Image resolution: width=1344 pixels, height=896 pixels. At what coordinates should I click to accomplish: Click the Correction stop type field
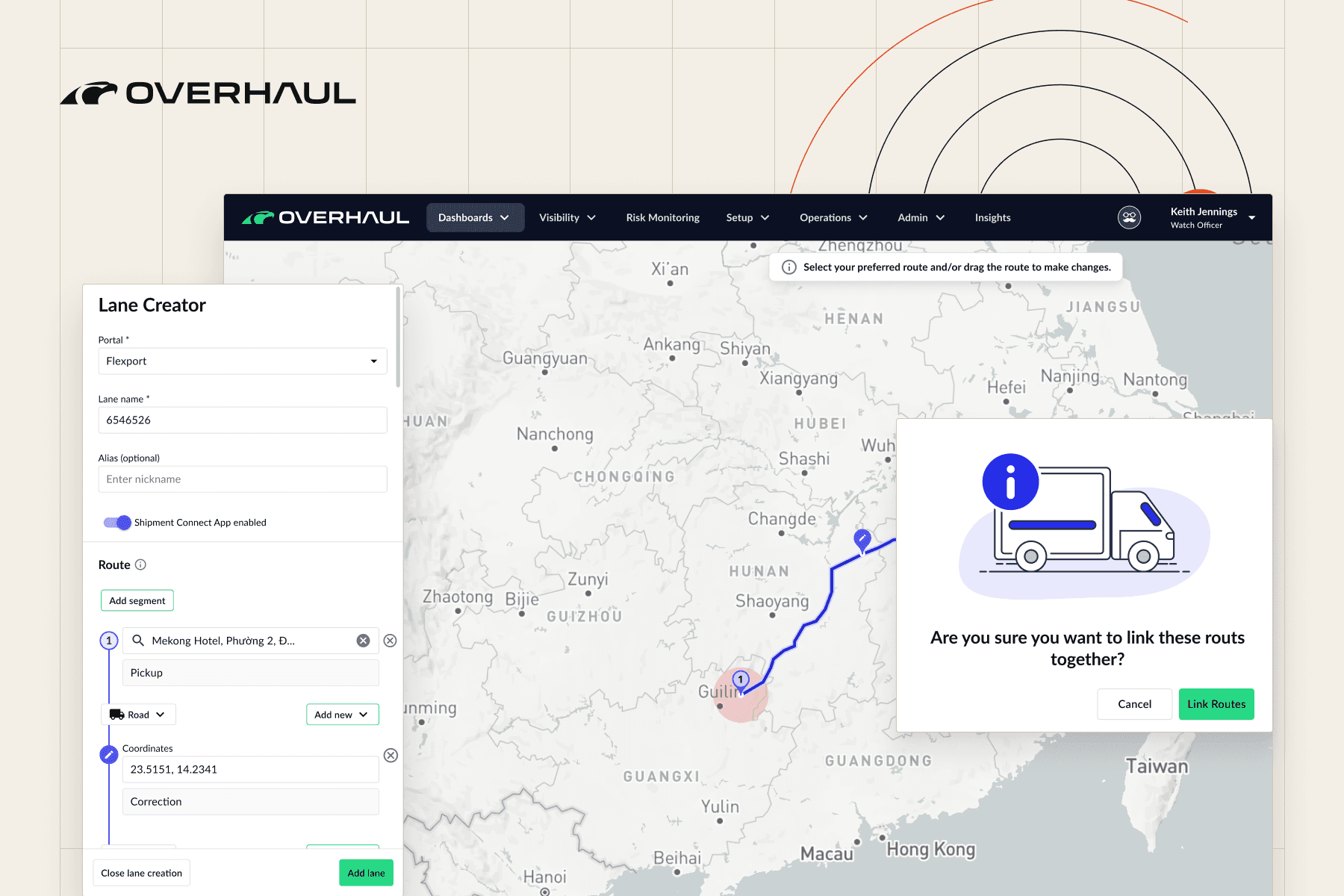click(x=251, y=802)
